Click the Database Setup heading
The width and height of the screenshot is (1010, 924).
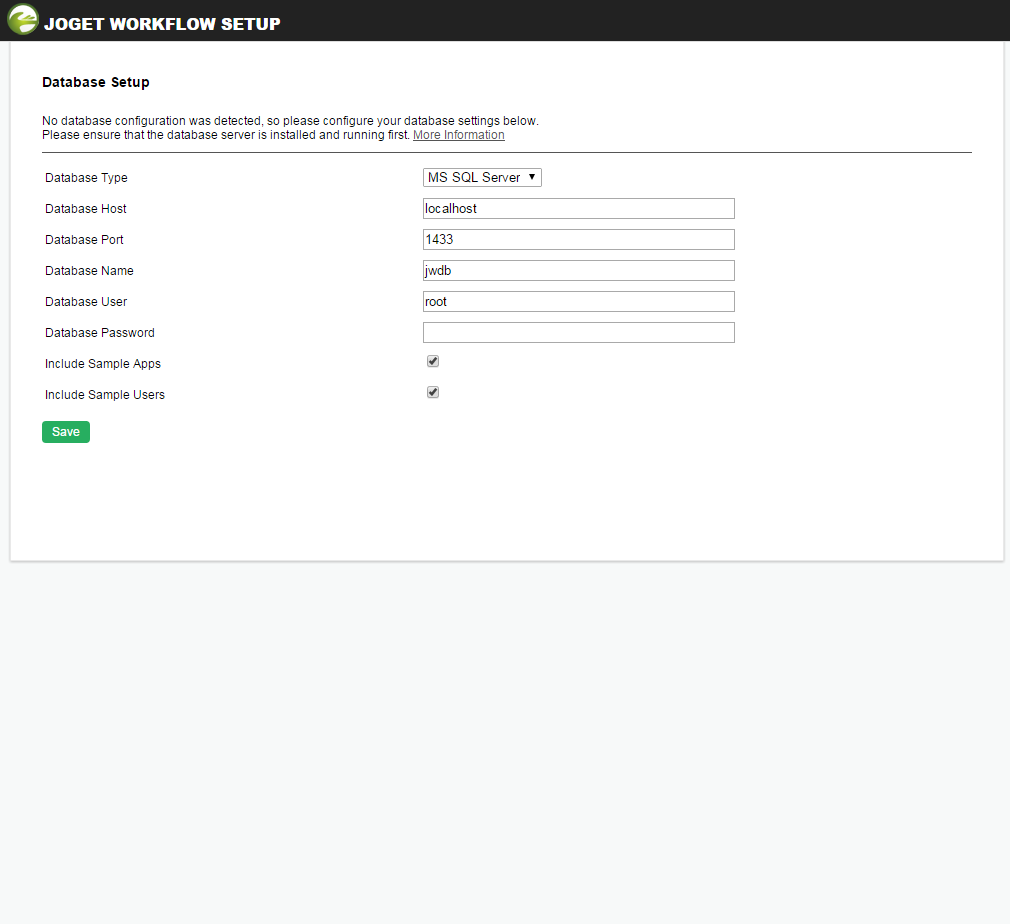(x=96, y=82)
